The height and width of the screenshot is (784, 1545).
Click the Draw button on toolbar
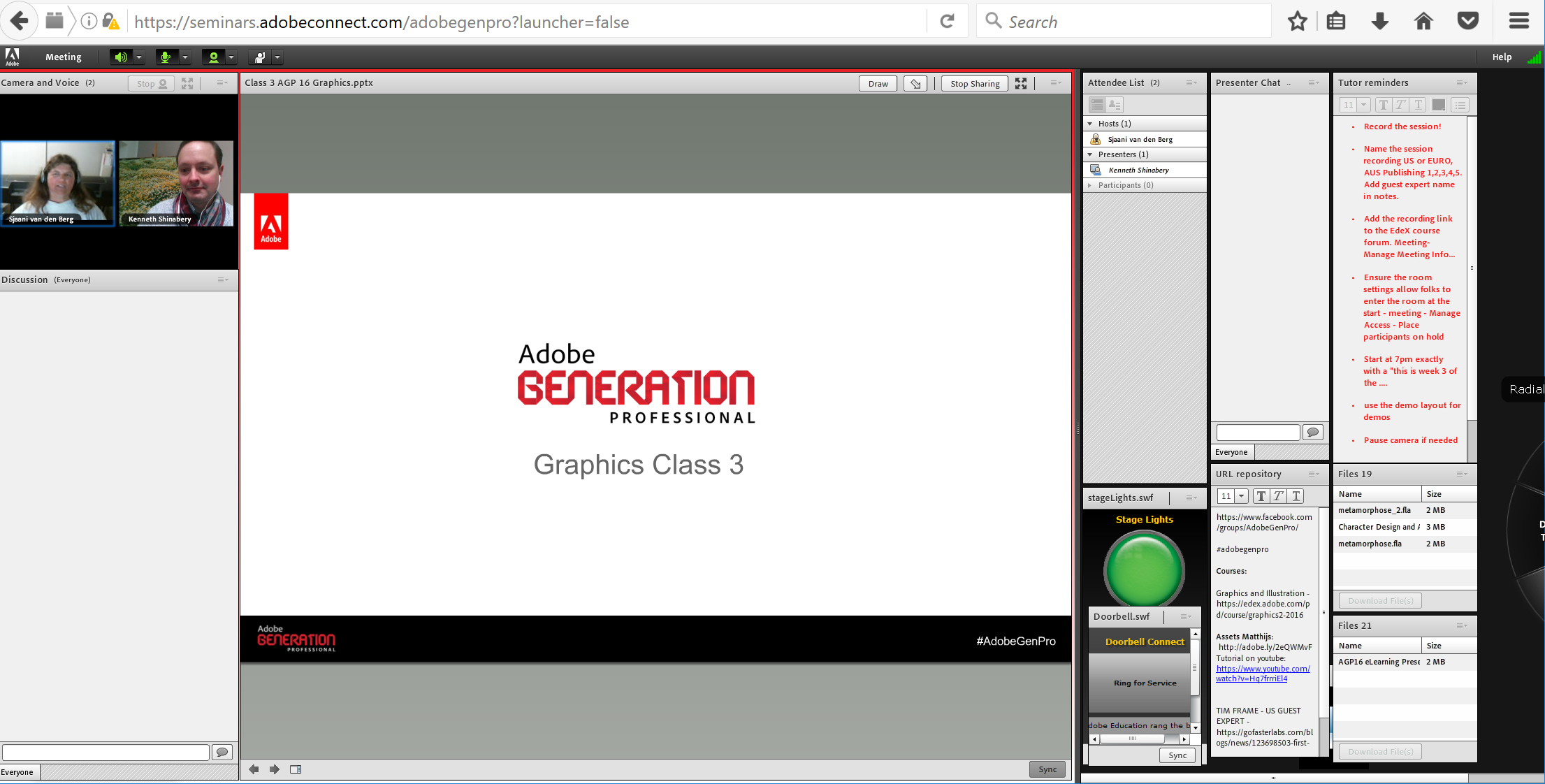[876, 83]
